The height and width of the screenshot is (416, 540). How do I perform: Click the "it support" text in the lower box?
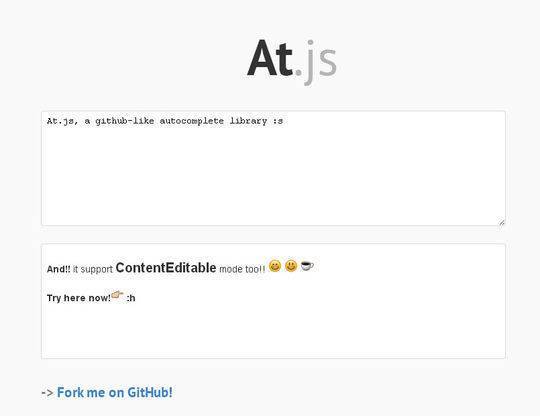(93, 269)
